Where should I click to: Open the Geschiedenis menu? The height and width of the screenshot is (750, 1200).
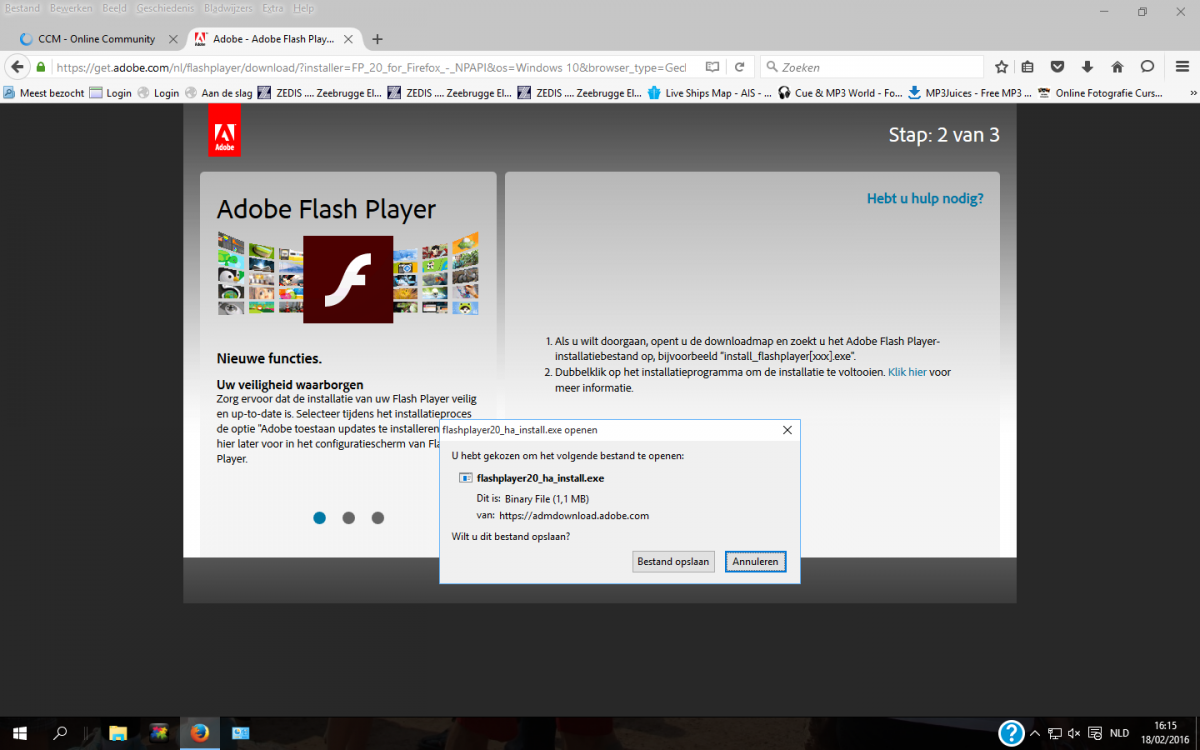pyautogui.click(x=165, y=8)
